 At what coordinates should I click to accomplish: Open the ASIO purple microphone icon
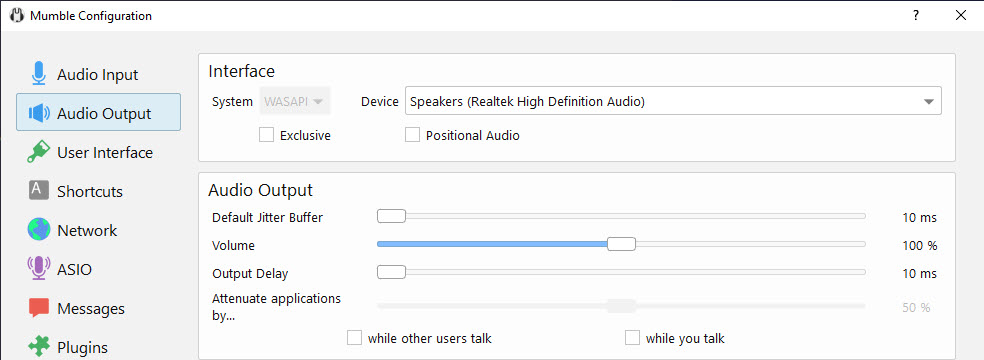[x=39, y=268]
